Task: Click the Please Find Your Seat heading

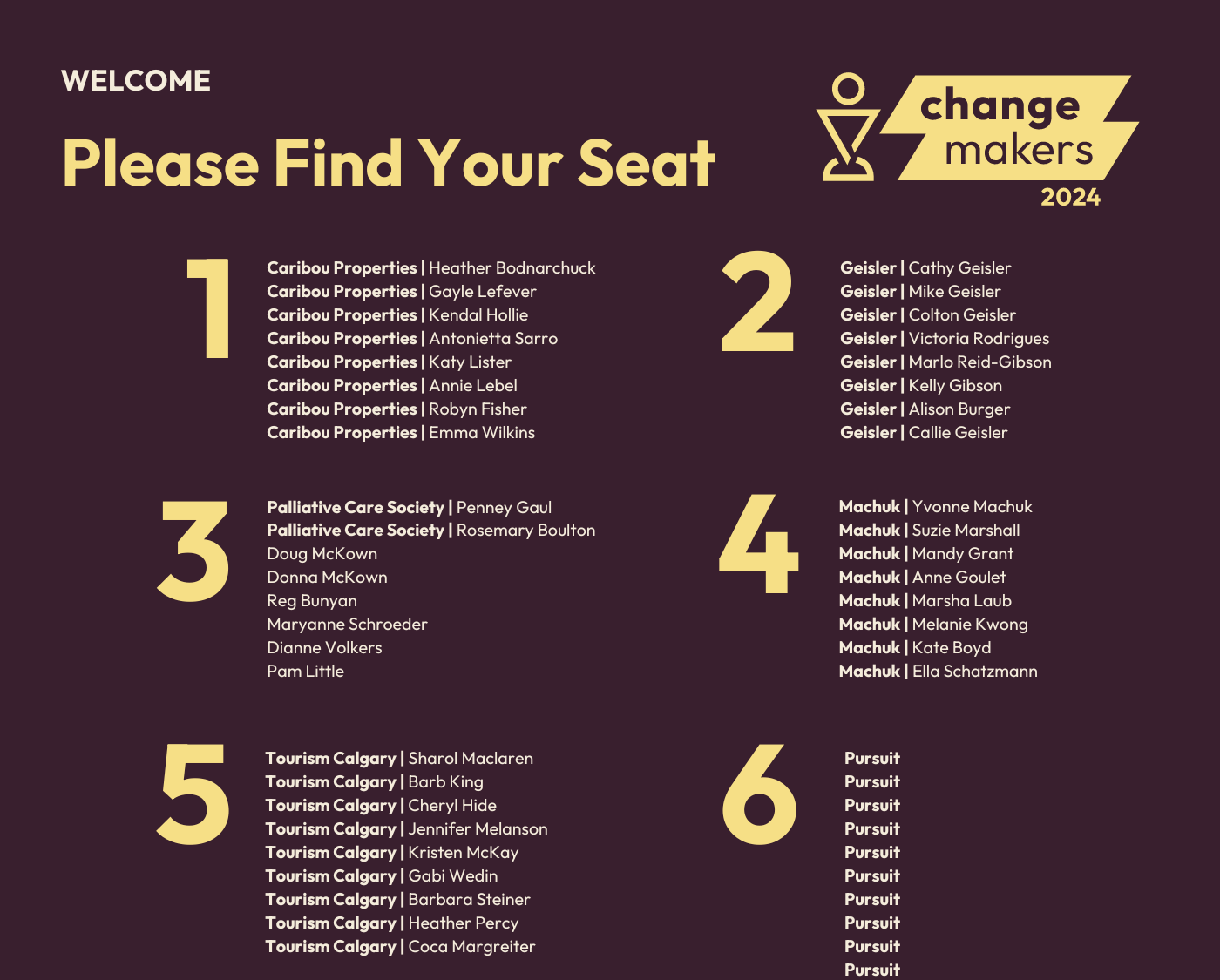Action: (x=389, y=163)
